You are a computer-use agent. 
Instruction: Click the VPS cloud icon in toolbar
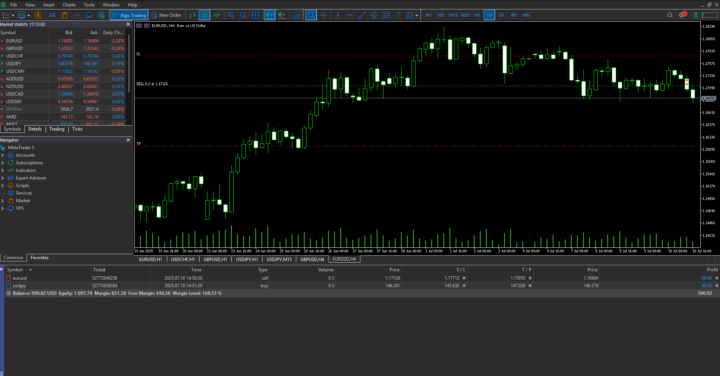pyautogui.click(x=89, y=15)
